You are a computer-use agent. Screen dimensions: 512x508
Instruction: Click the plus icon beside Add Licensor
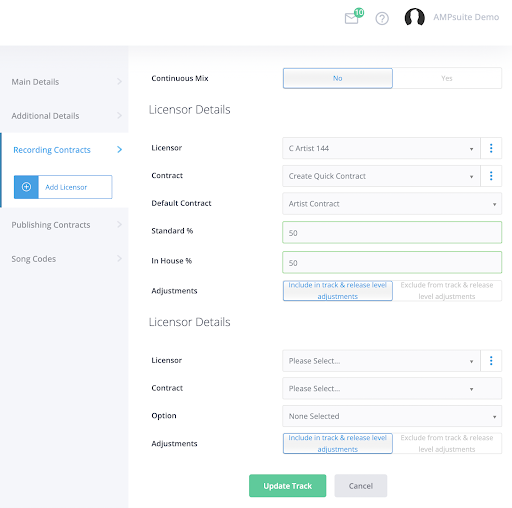click(26, 187)
